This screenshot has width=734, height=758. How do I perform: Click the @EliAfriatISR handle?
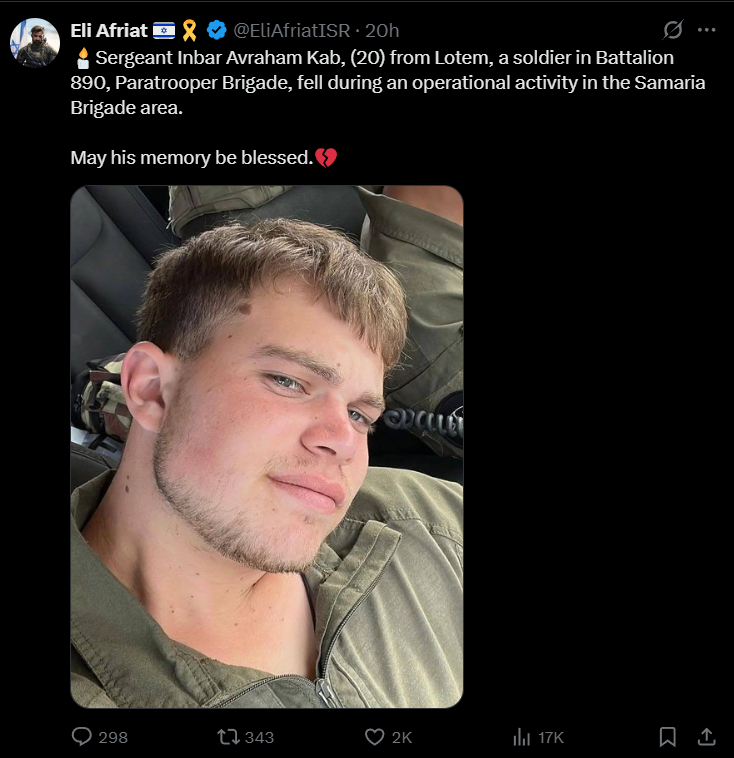click(293, 30)
